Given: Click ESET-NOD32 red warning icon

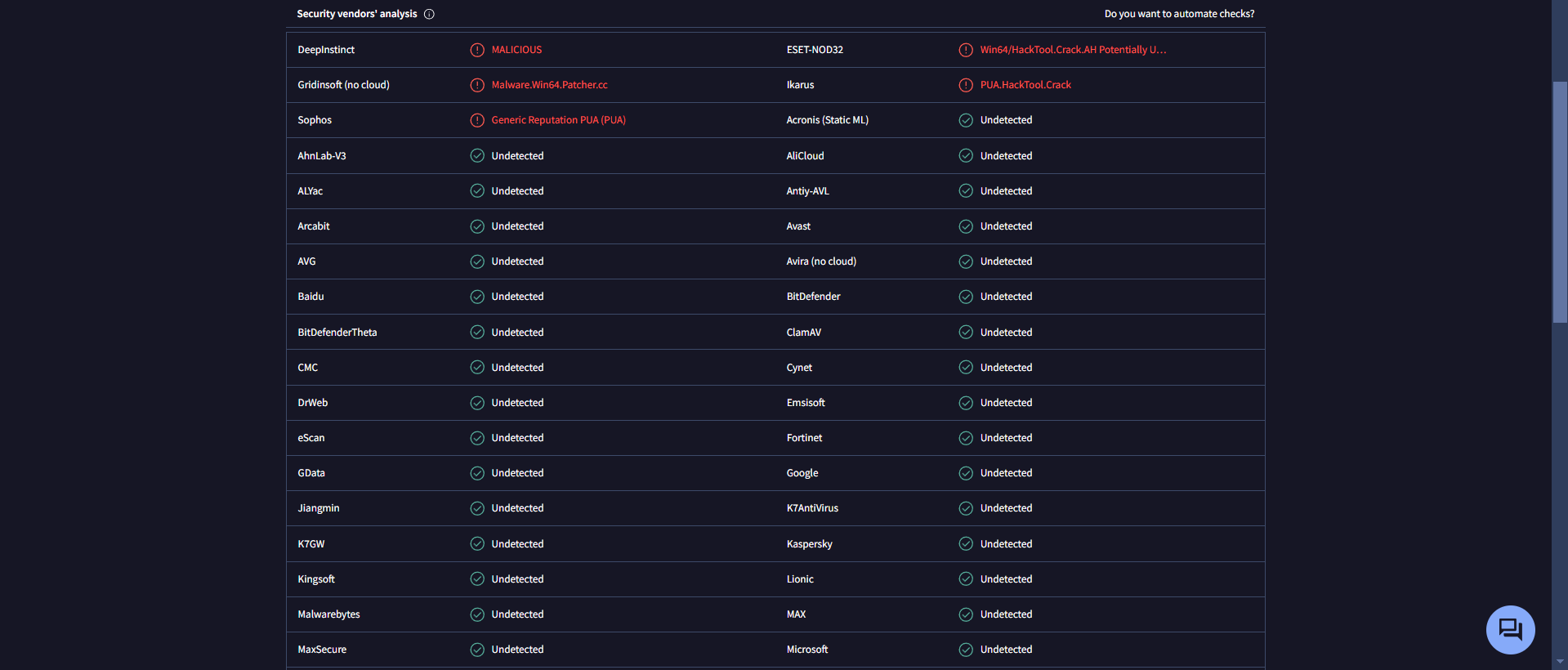Looking at the screenshot, I should tap(966, 50).
